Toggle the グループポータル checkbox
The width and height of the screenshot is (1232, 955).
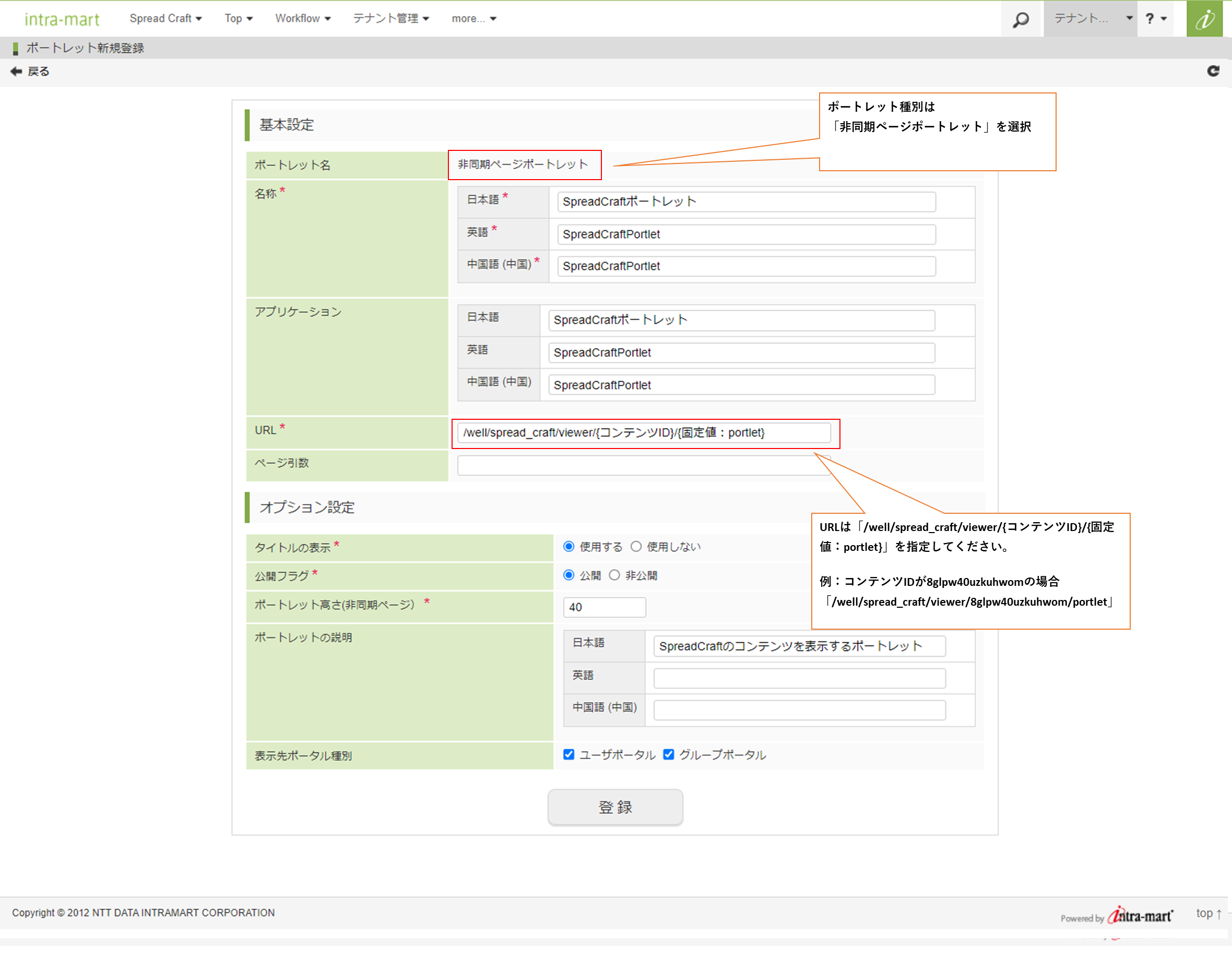668,754
